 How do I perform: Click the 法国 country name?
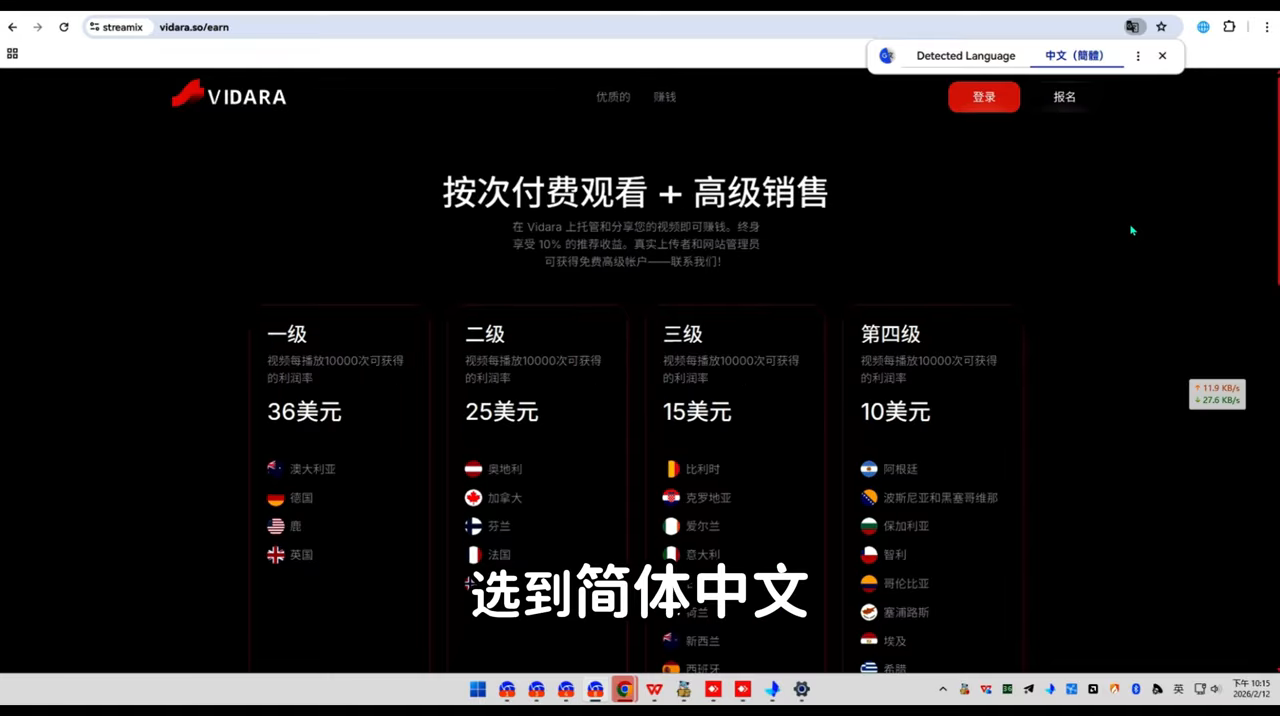pos(499,555)
